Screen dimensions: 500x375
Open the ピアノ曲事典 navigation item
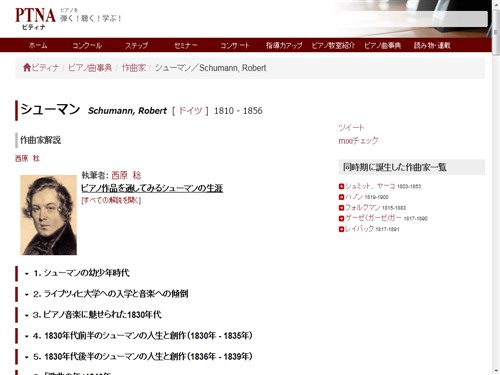(x=382, y=45)
